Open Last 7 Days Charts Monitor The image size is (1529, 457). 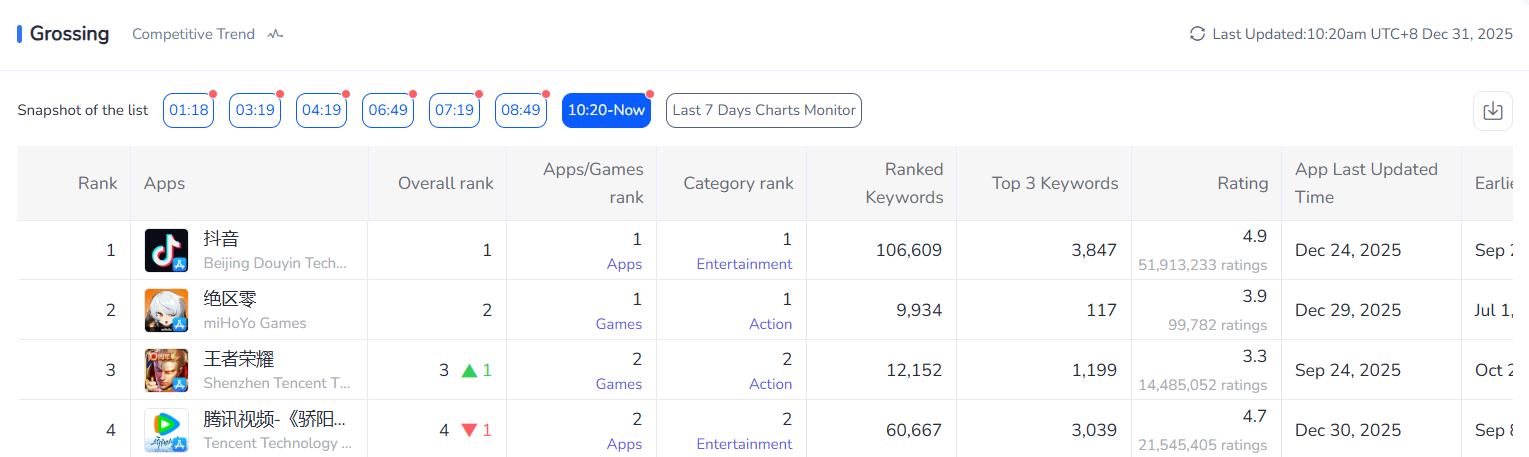(764, 110)
